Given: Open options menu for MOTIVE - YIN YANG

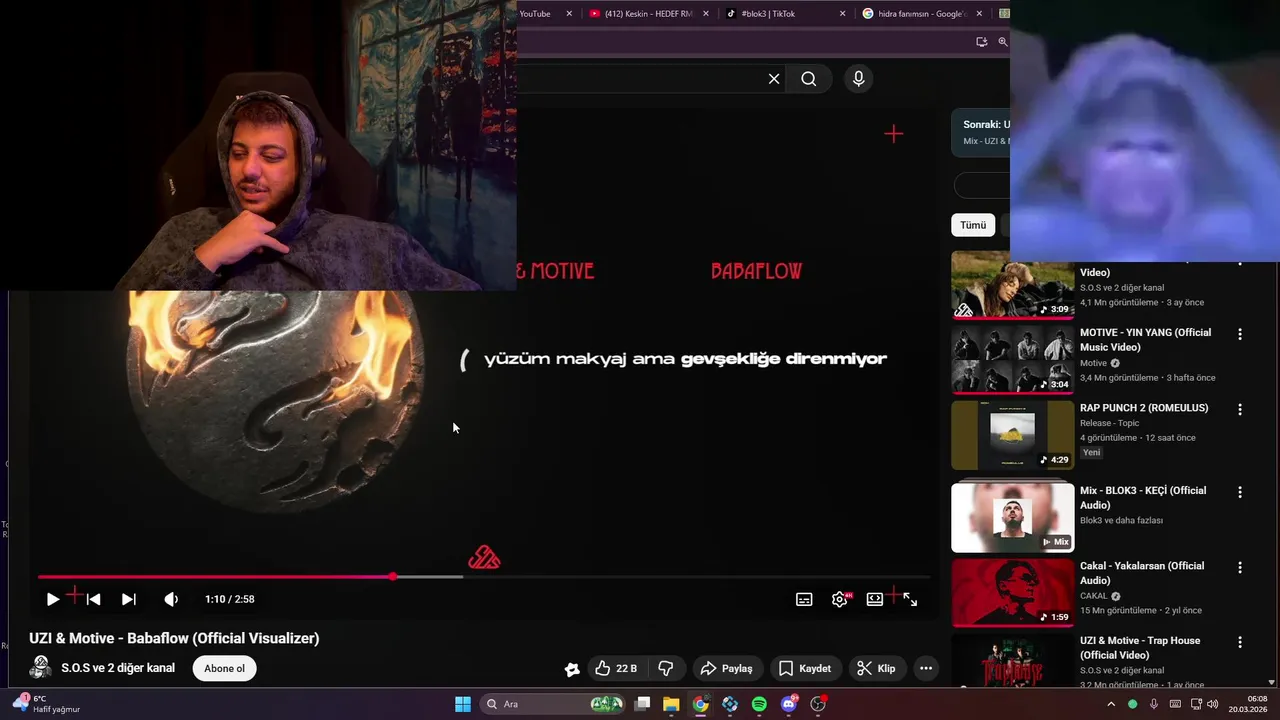Looking at the screenshot, I should point(1240,335).
